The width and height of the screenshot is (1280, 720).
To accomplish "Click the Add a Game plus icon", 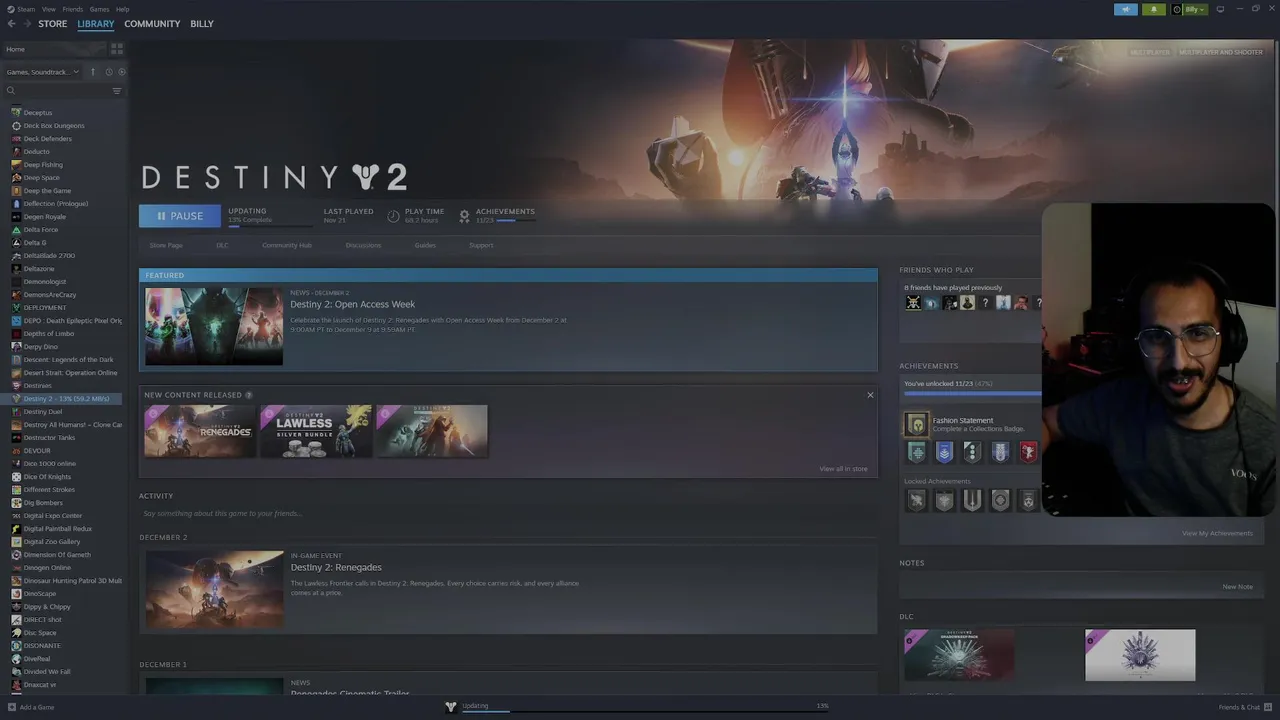I will pyautogui.click(x=12, y=707).
